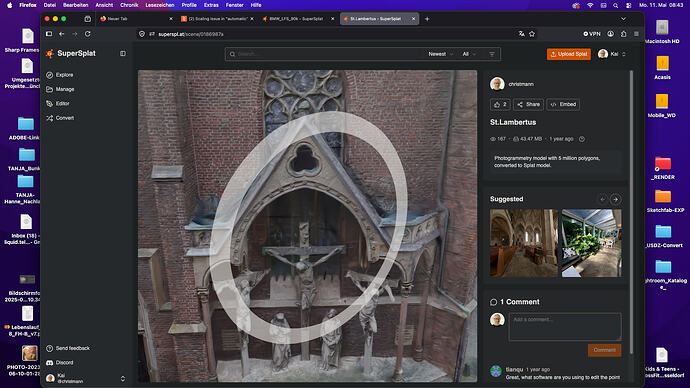This screenshot has width=690, height=388.
Task: Open the Apple menu
Action: (9, 5)
